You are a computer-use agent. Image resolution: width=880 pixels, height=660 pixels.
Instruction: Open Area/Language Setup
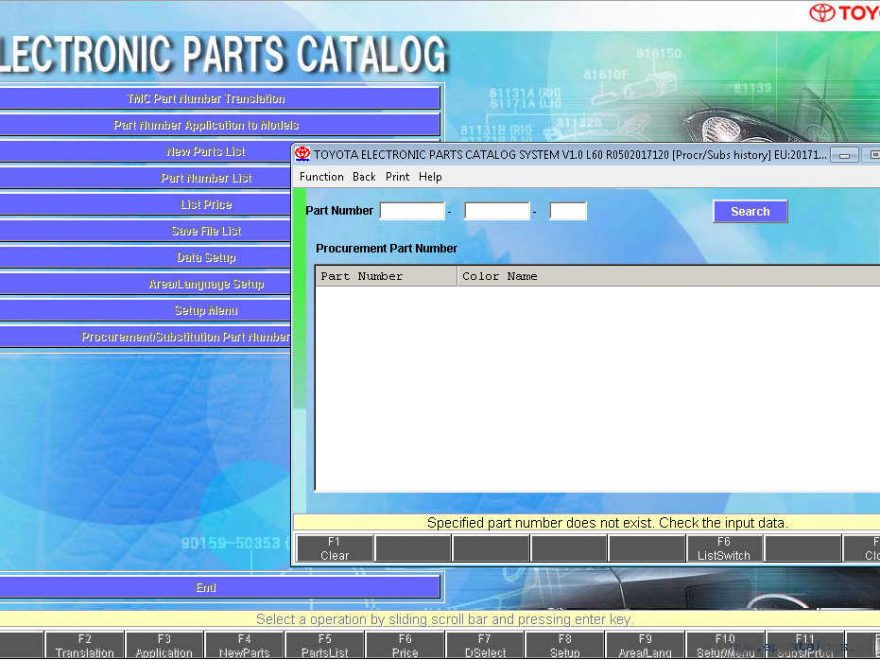145,284
